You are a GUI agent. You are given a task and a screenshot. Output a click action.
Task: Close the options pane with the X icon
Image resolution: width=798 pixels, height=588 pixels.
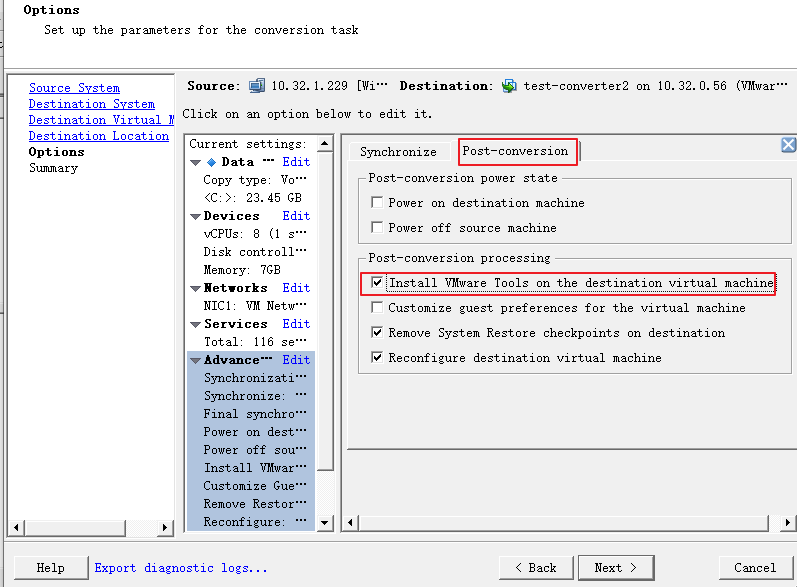pos(788,145)
